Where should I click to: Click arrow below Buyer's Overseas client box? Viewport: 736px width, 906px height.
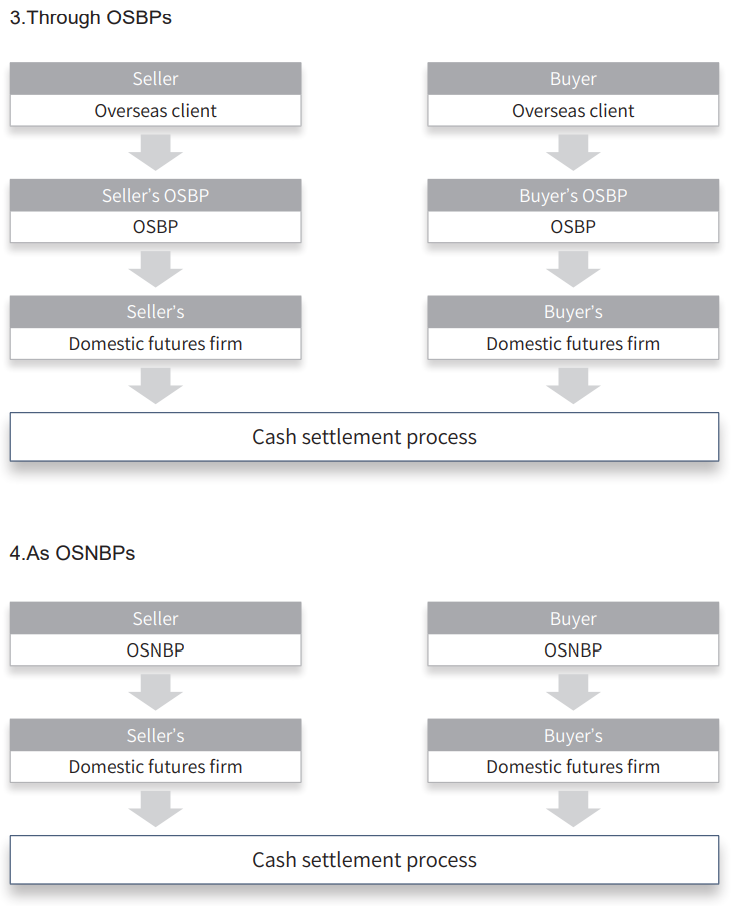573,152
